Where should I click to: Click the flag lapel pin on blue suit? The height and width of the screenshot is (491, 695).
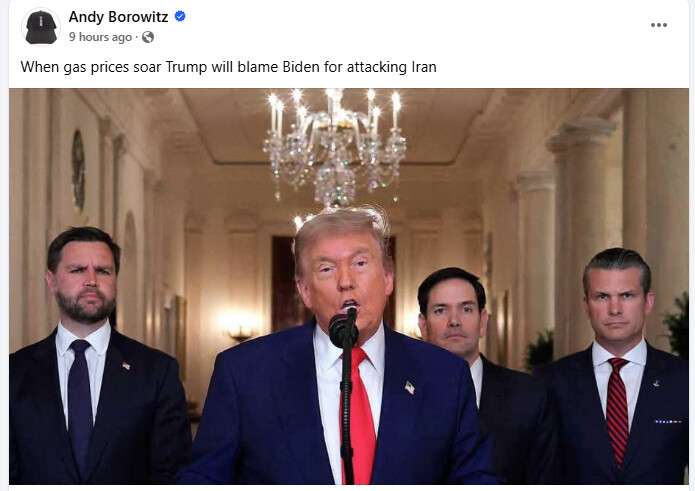point(410,388)
